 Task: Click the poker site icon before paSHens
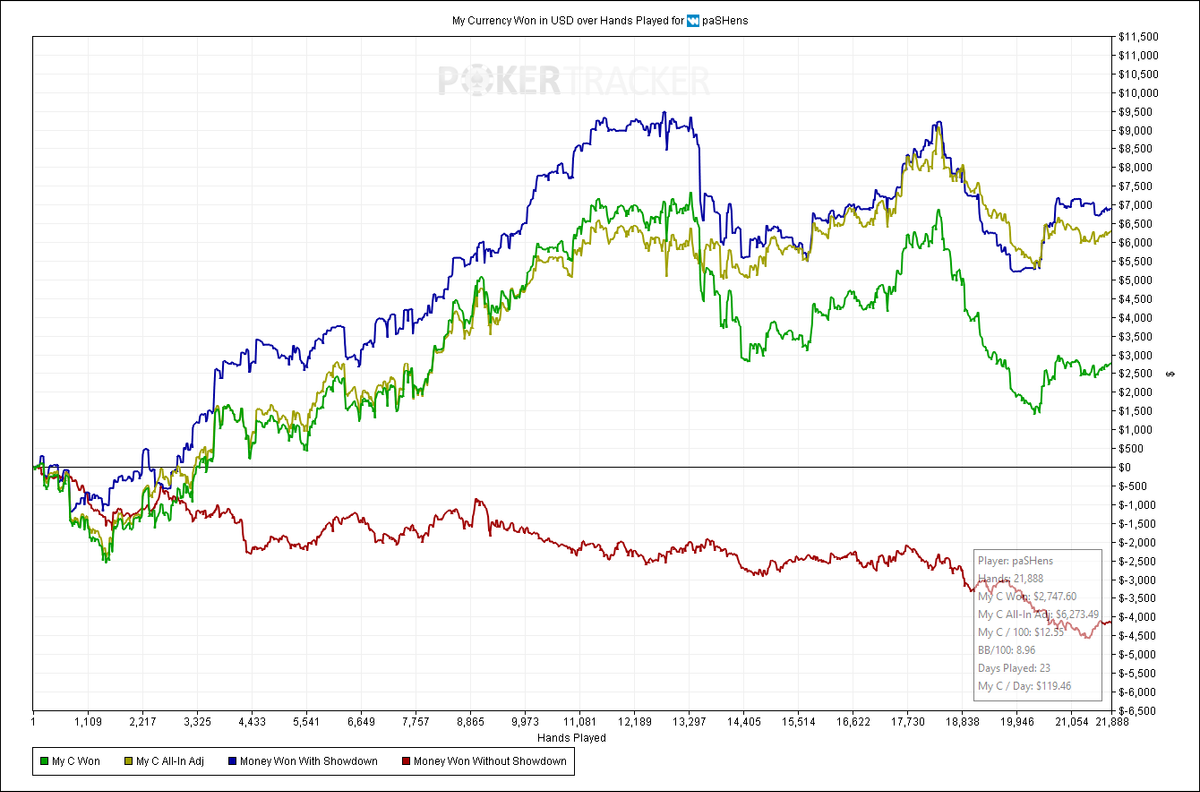point(692,20)
